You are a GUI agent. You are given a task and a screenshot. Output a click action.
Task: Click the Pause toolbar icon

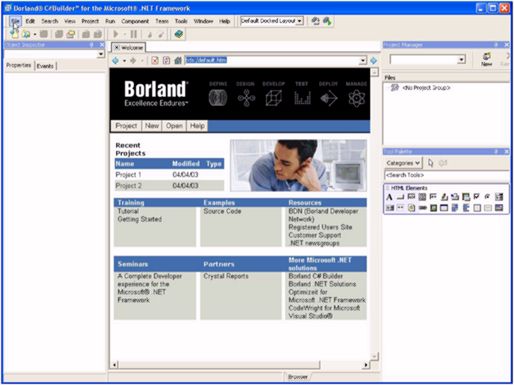click(134, 34)
